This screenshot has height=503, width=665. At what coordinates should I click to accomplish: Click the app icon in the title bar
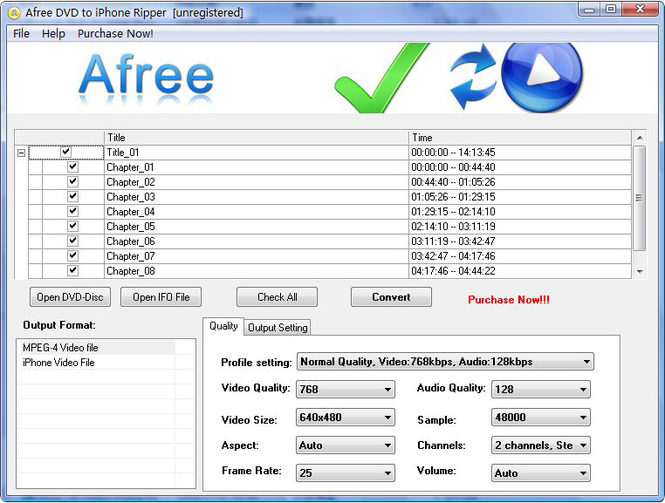(x=14, y=13)
